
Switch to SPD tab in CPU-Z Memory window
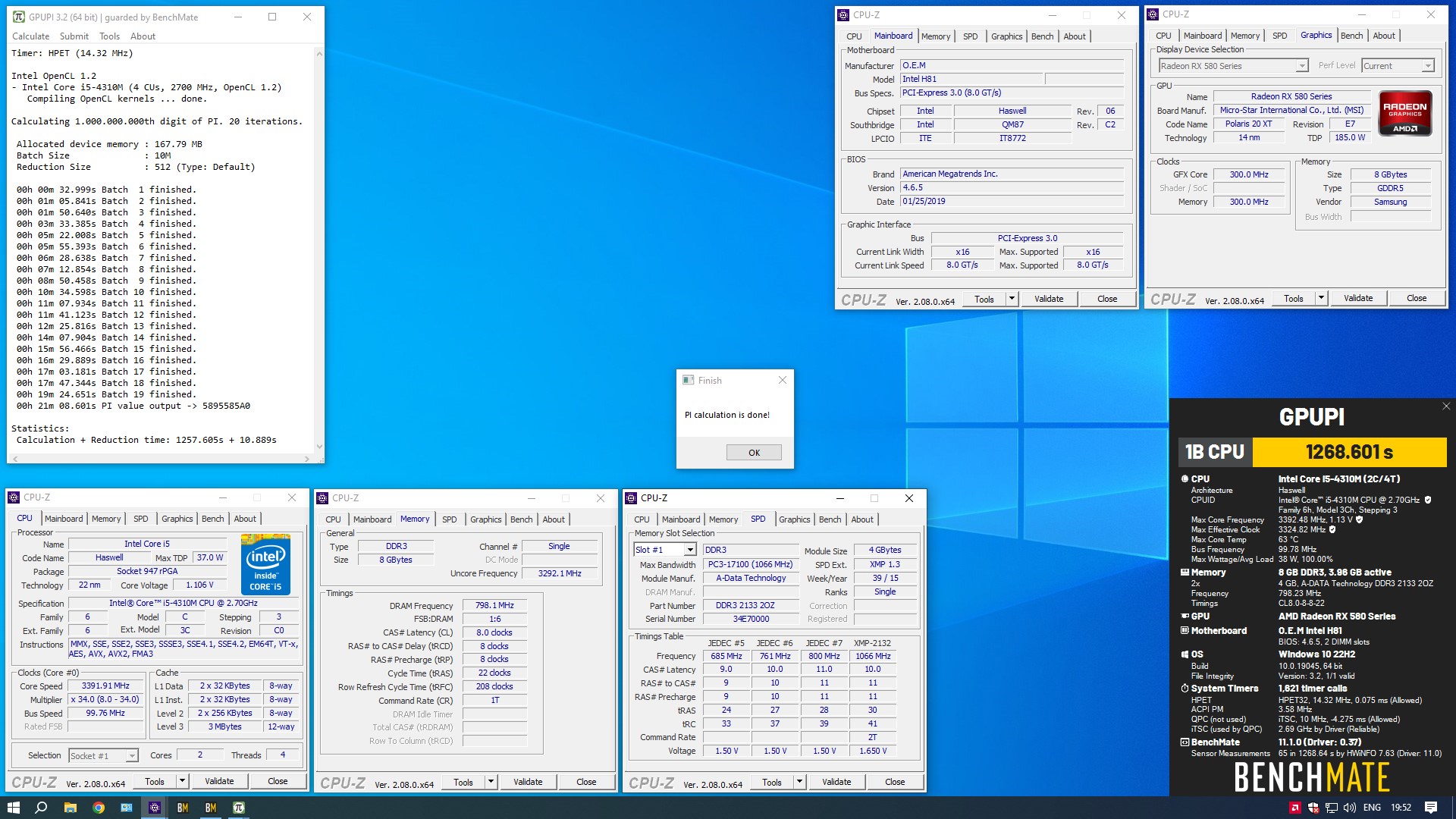point(450,519)
